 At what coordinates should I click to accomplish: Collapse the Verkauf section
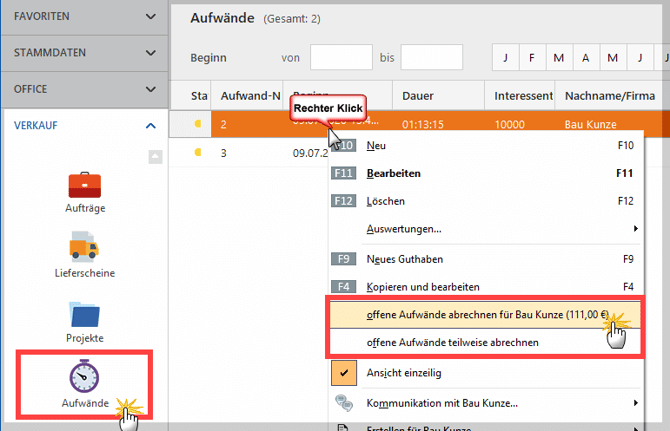(x=150, y=125)
